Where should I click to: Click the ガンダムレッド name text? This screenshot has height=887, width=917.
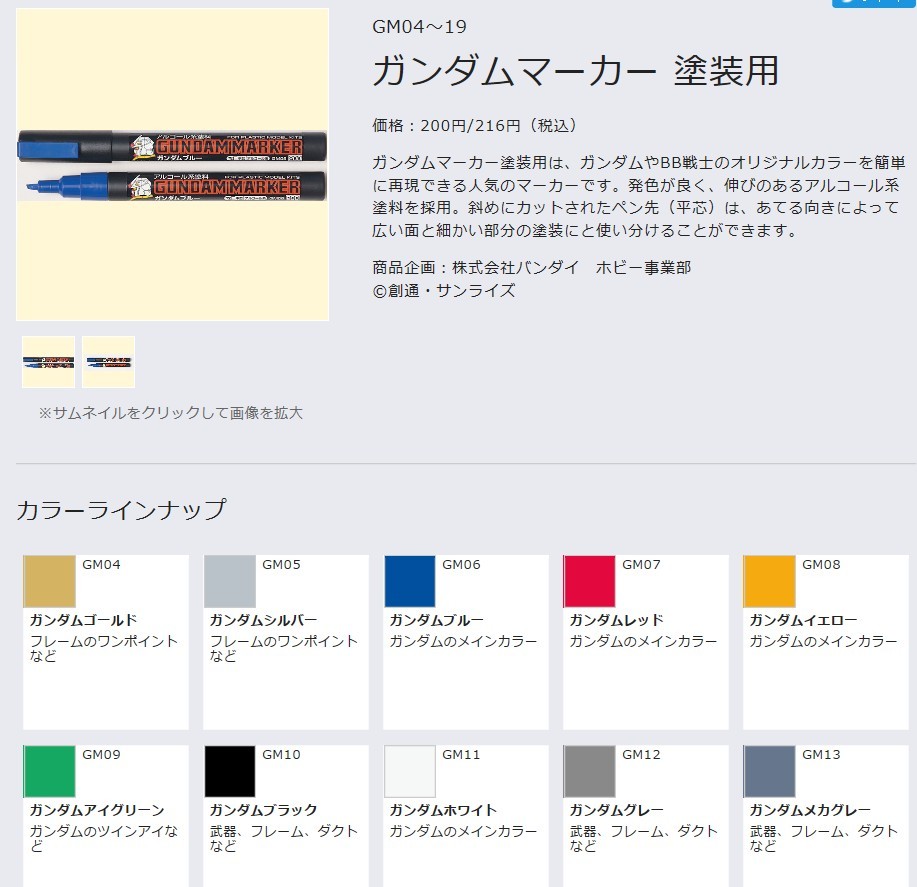[x=616, y=620]
